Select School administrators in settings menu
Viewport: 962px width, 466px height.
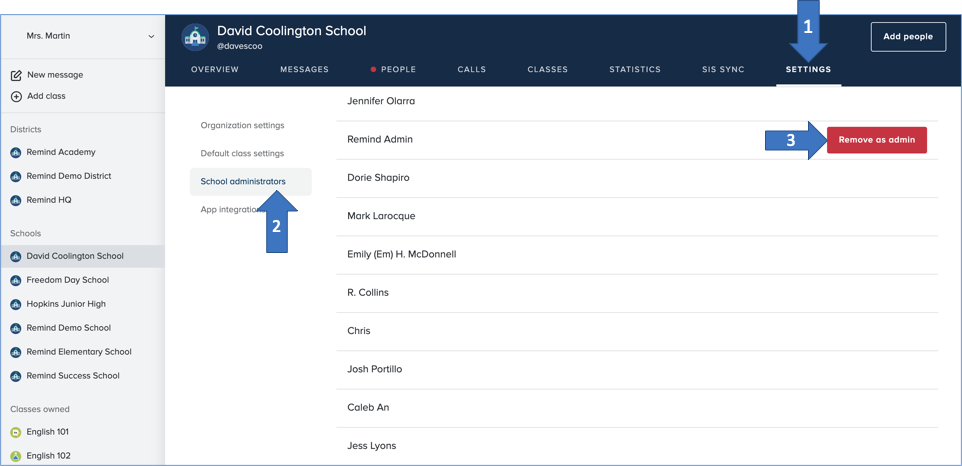point(243,182)
